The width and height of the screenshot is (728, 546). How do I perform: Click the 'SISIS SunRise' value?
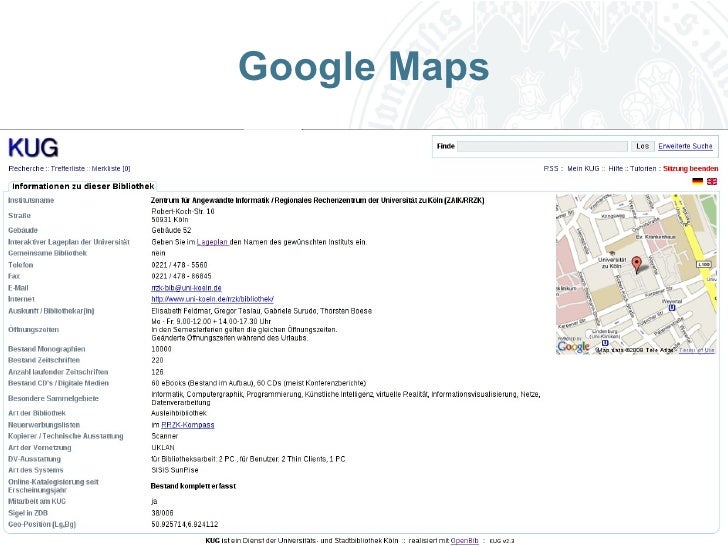click(x=175, y=470)
